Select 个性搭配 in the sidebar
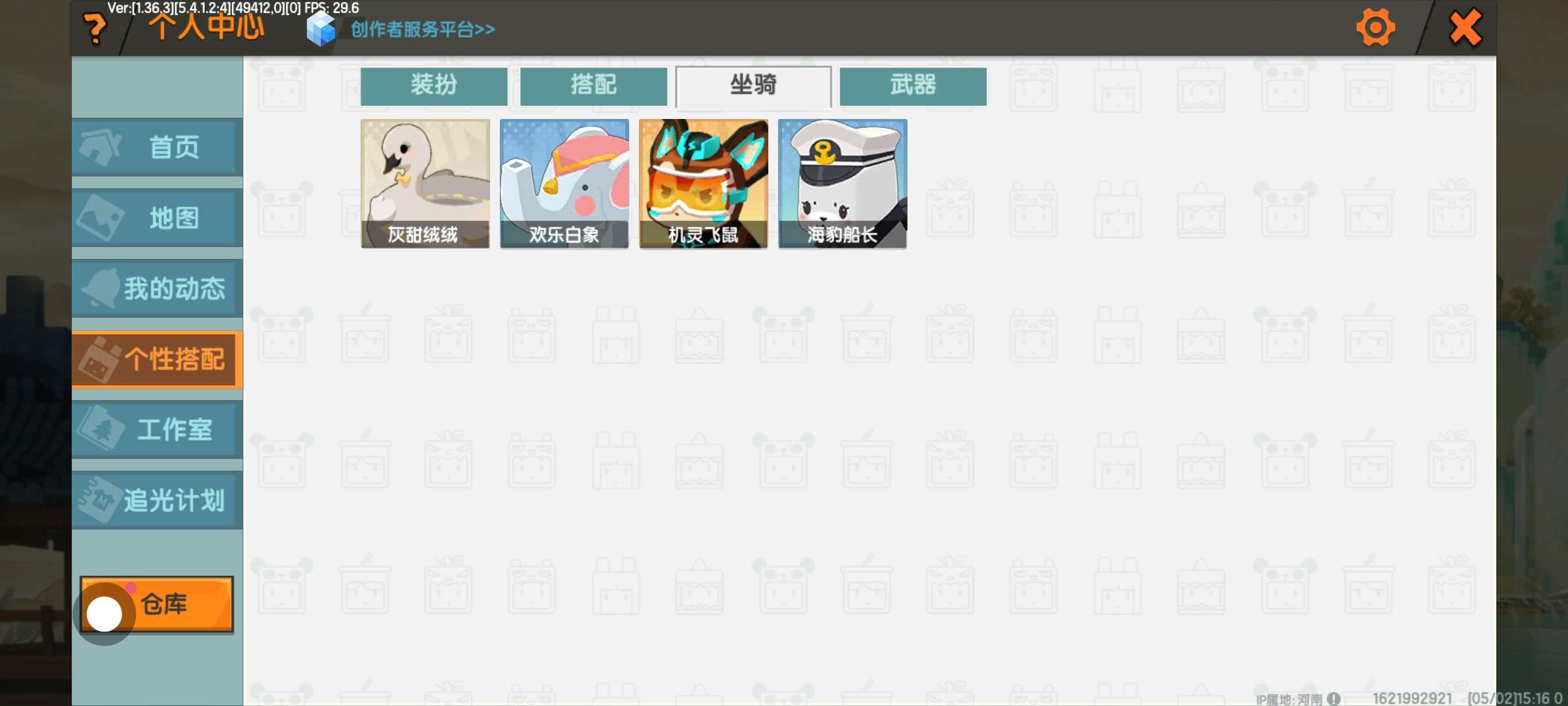 pos(157,359)
